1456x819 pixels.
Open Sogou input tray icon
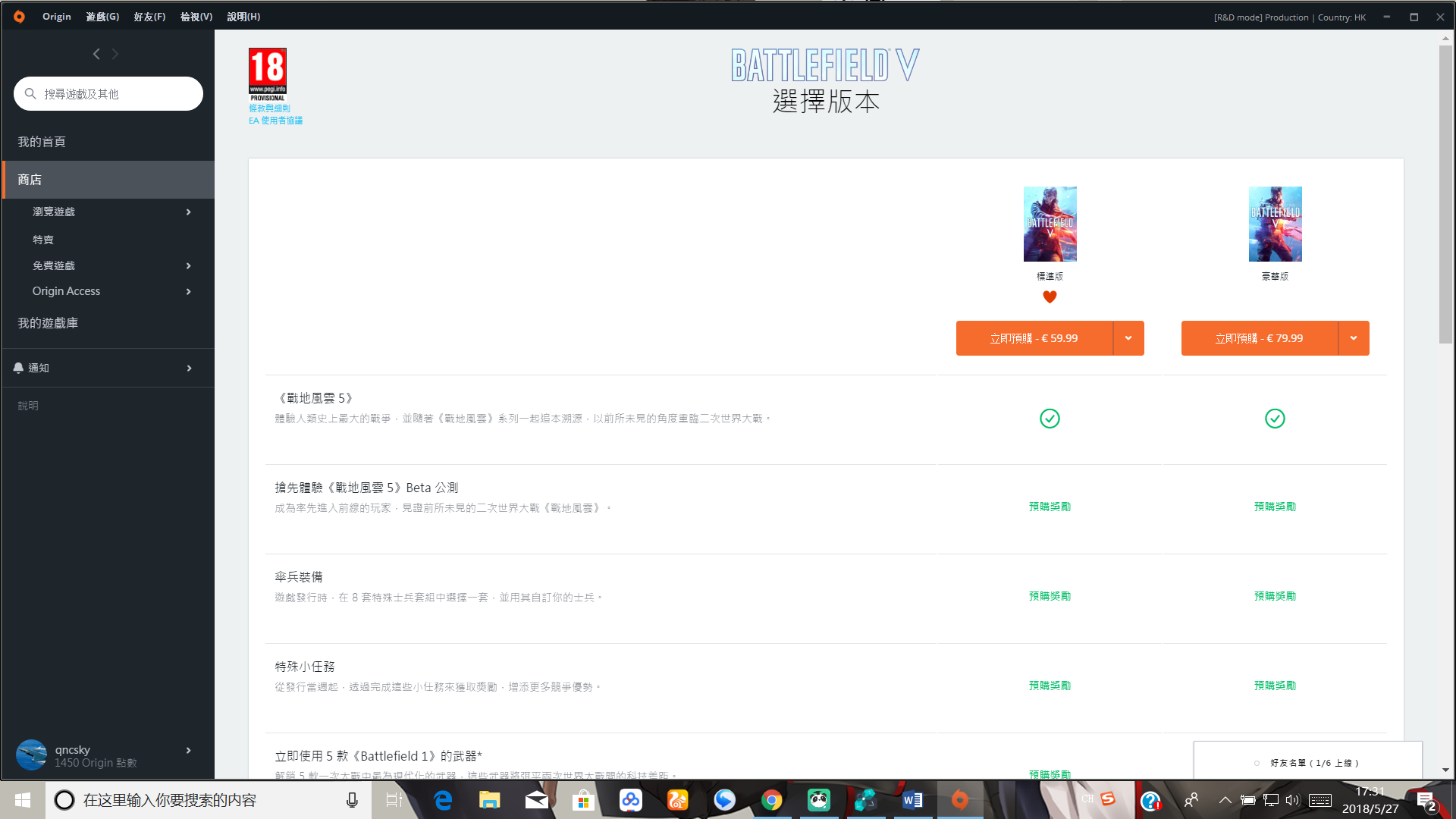[1108, 799]
